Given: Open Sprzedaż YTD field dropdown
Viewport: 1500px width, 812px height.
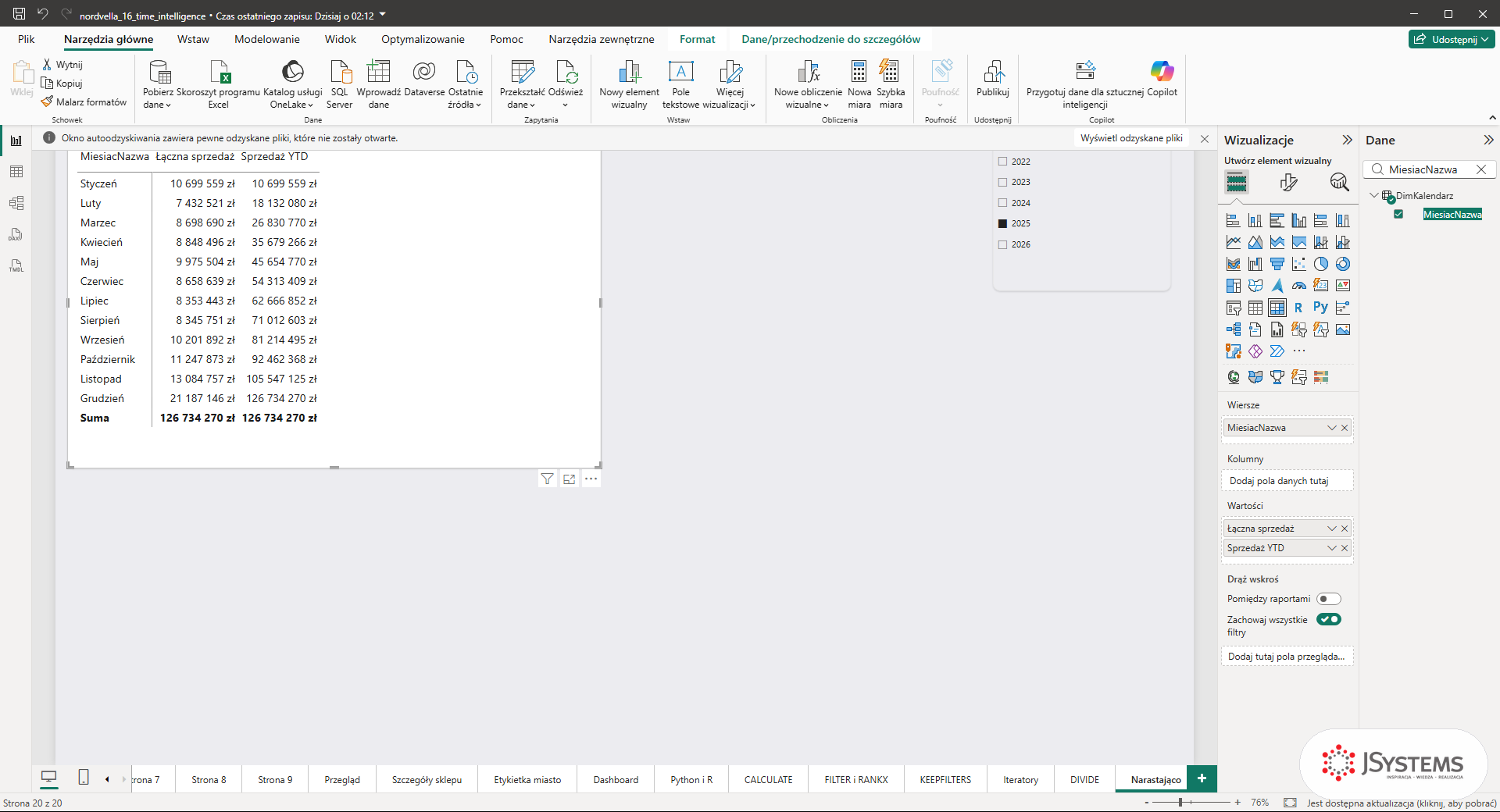Looking at the screenshot, I should coord(1332,548).
